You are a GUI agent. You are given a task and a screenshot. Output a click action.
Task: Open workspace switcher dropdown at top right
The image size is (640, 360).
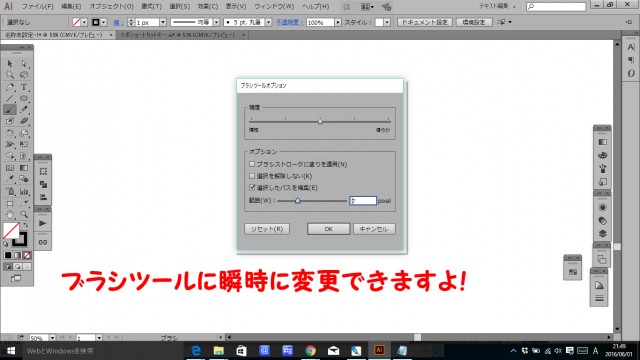[x=497, y=6]
